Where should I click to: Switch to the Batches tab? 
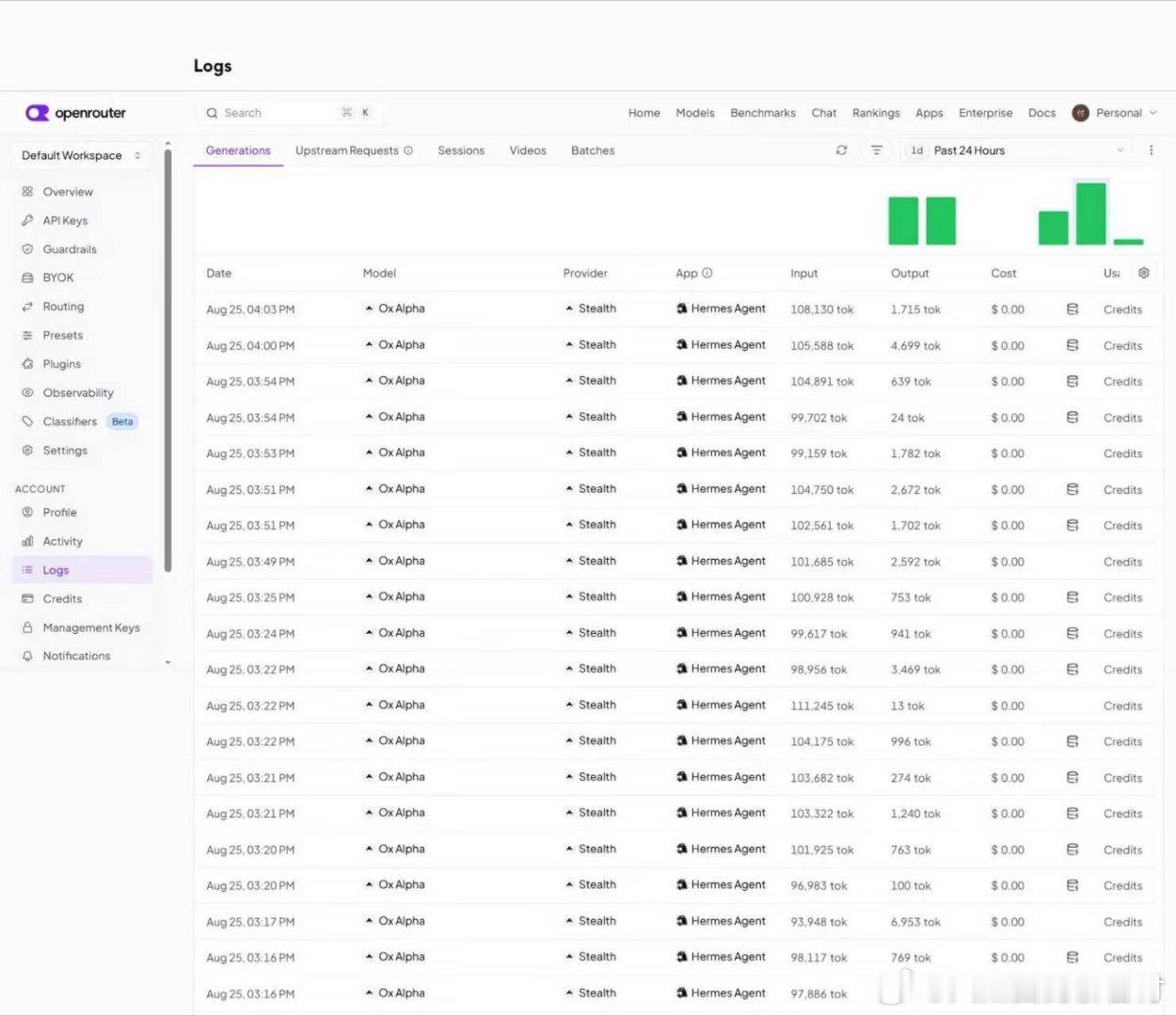[593, 151]
